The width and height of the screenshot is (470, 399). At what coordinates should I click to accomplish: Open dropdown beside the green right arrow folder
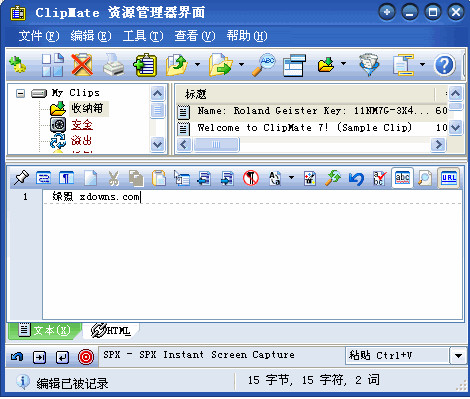click(241, 64)
